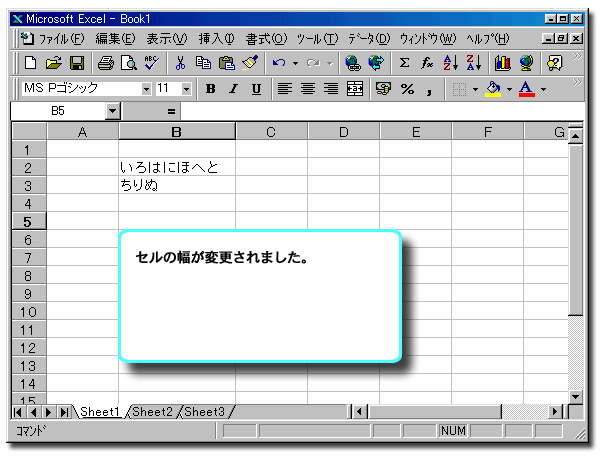Select the cell containing ちりぬ

(x=177, y=185)
